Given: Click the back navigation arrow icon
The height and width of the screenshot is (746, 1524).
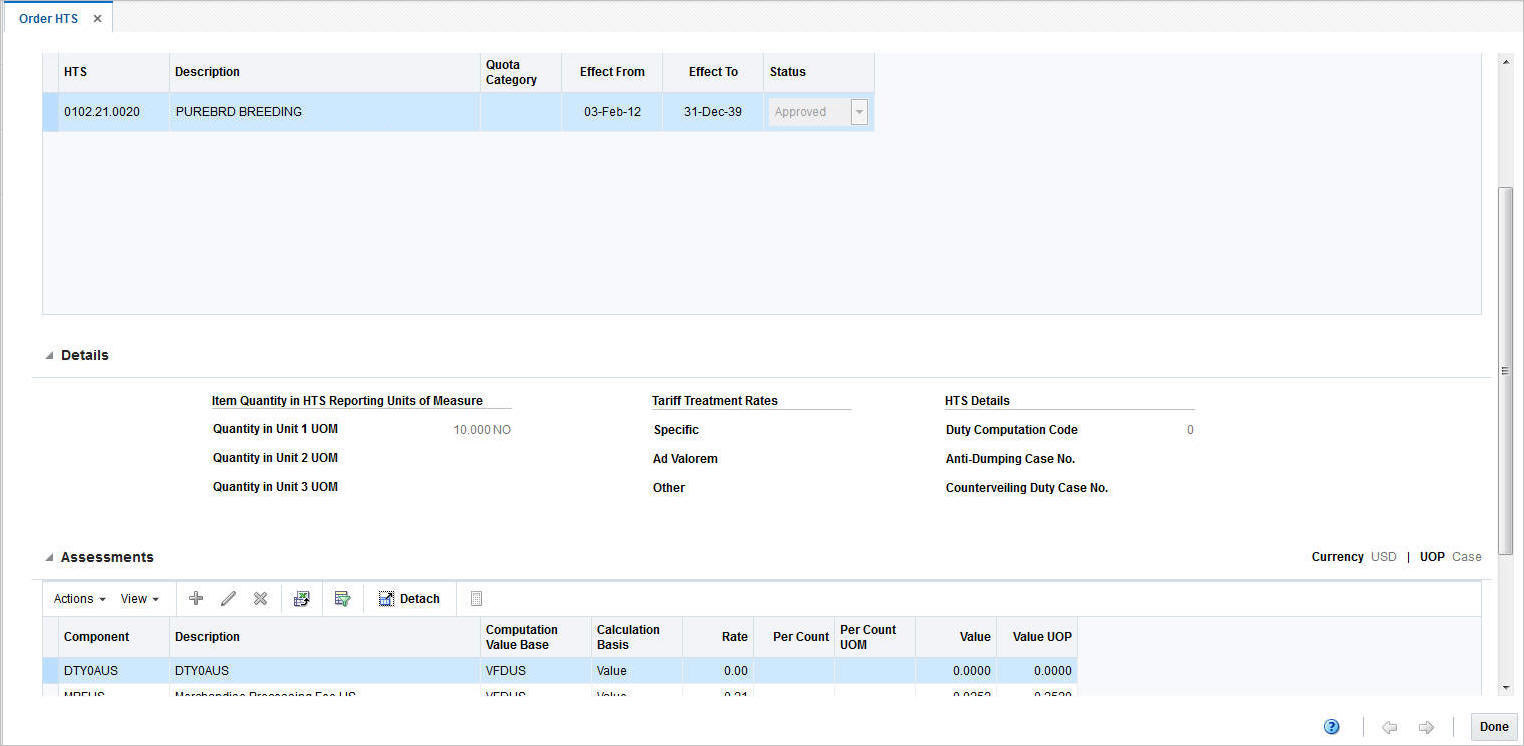Looking at the screenshot, I should tap(1390, 727).
